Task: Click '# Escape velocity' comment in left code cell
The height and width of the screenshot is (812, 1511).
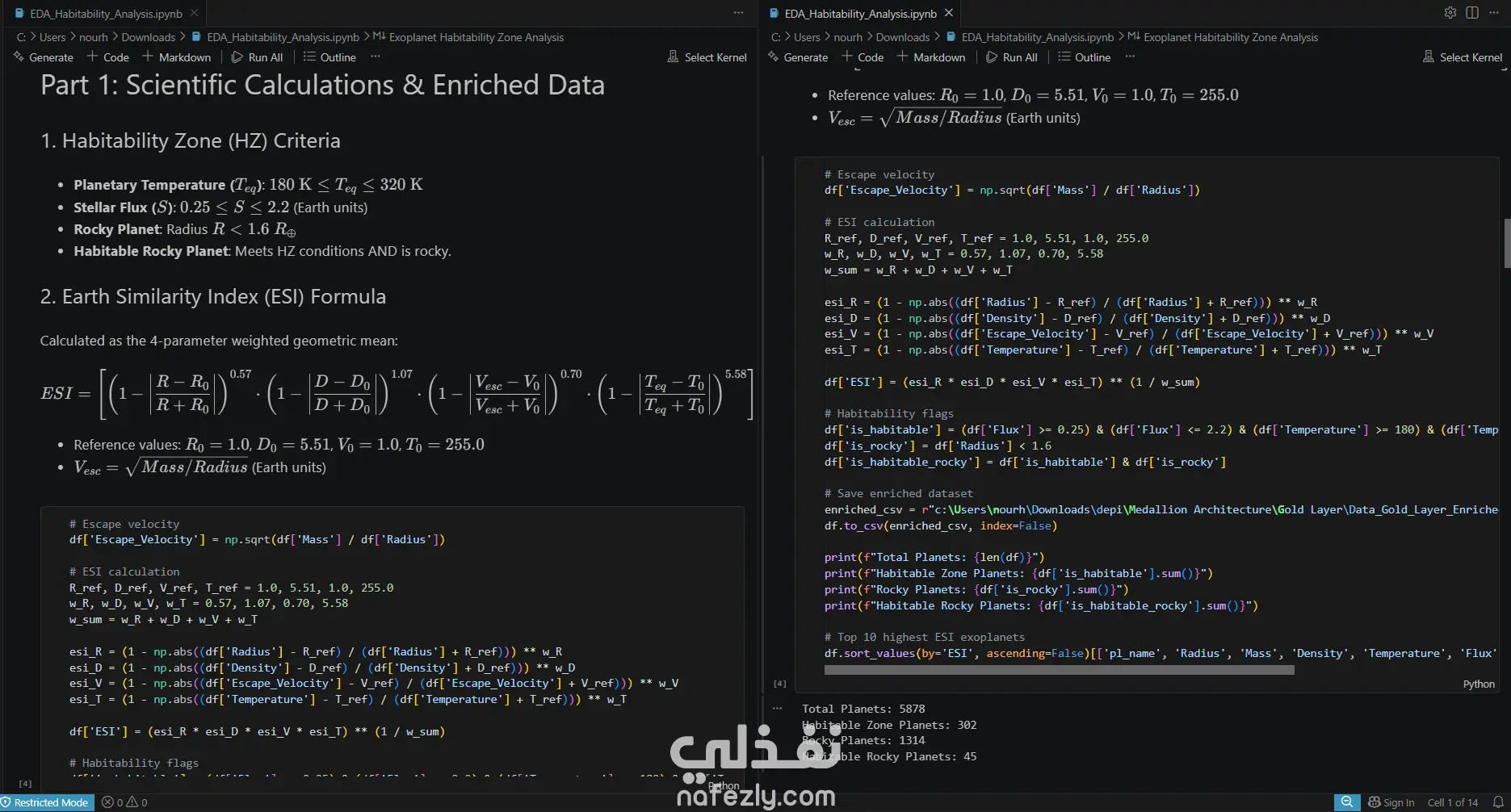Action: tap(124, 524)
